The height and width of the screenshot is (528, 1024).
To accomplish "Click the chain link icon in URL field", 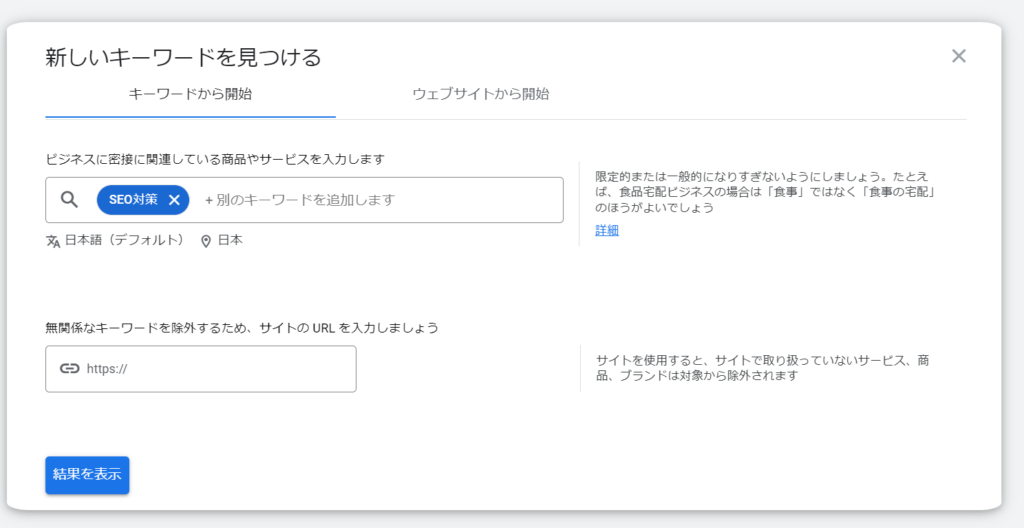I will (69, 369).
